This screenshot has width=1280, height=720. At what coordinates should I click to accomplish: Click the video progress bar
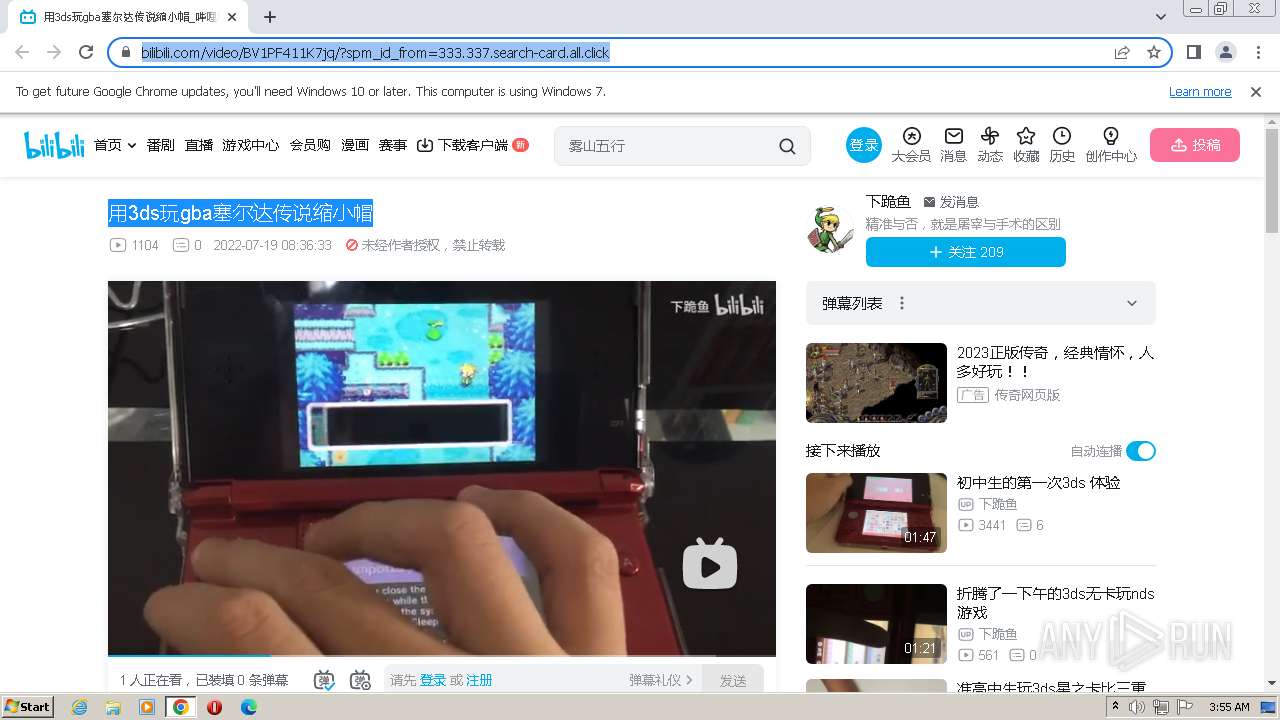pos(442,656)
